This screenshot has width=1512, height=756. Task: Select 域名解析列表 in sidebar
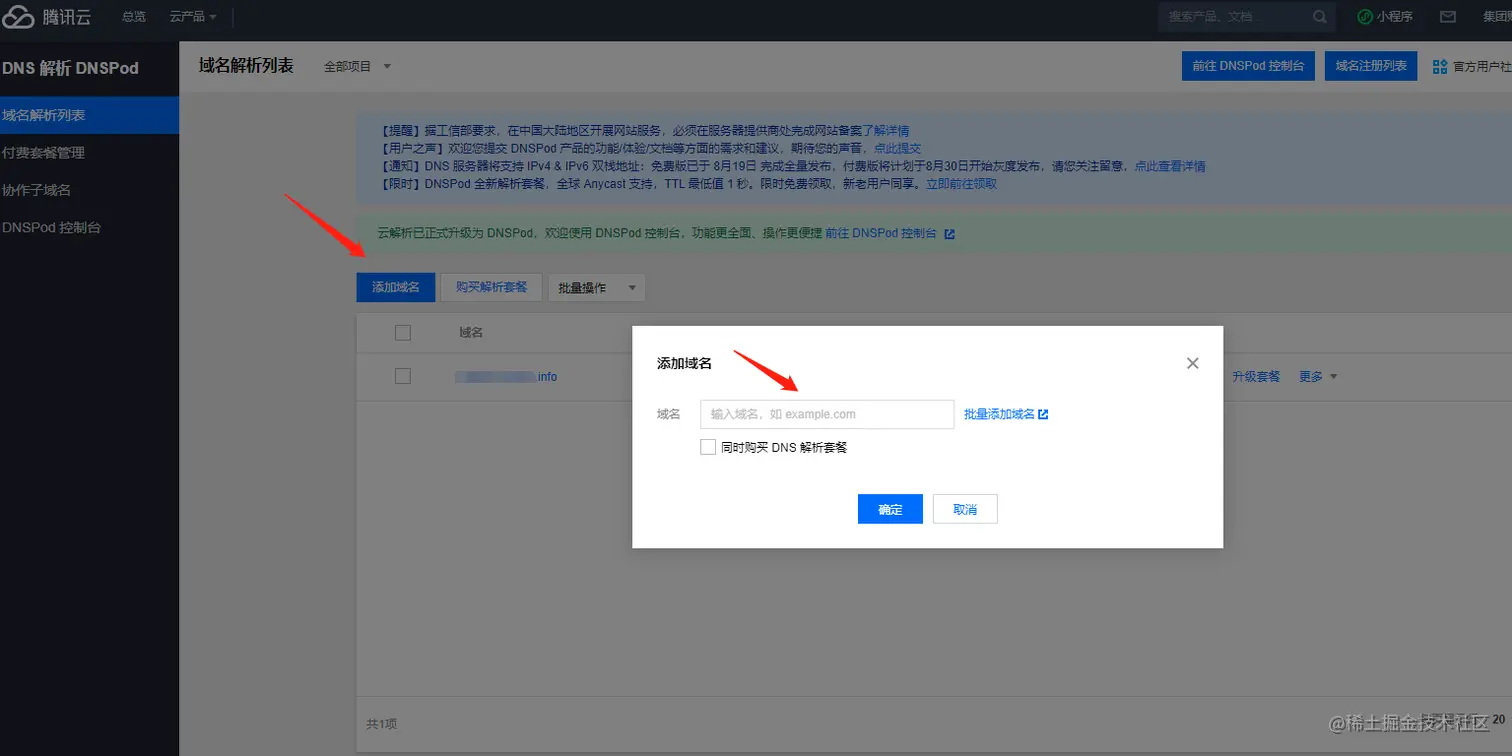coord(89,115)
